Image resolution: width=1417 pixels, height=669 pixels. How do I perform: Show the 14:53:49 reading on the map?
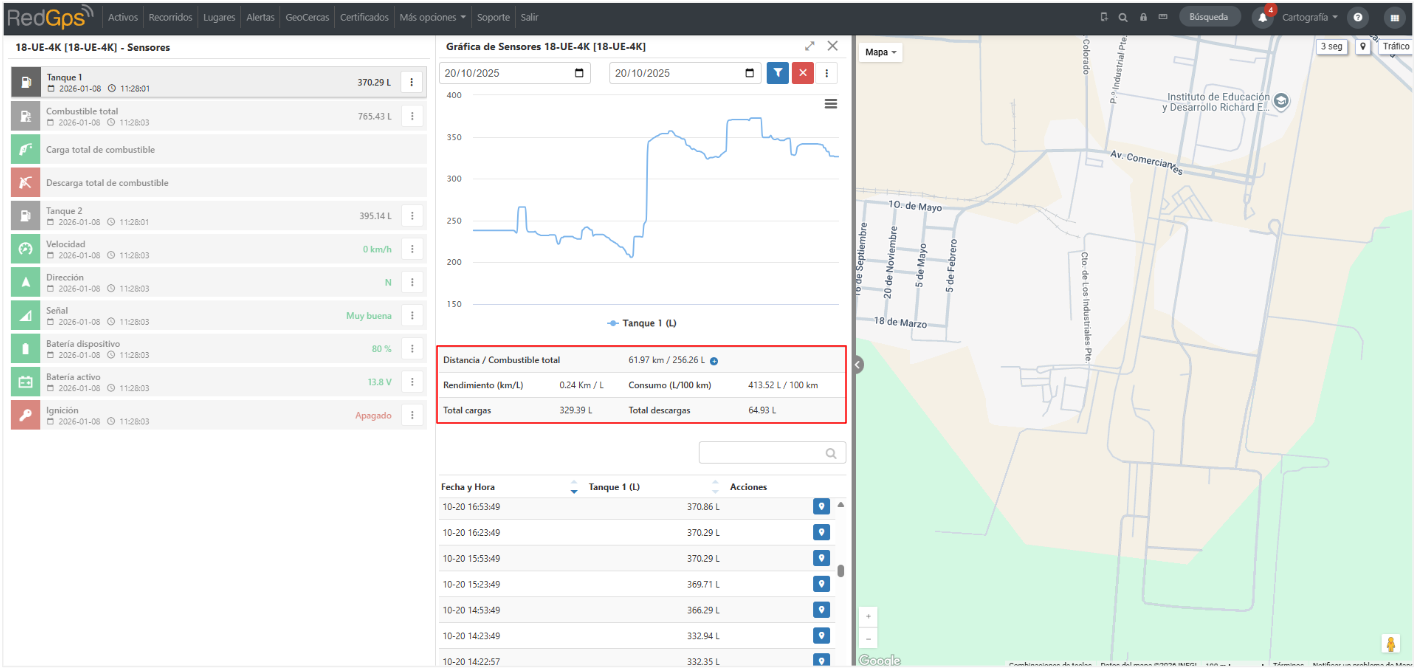[x=821, y=610]
